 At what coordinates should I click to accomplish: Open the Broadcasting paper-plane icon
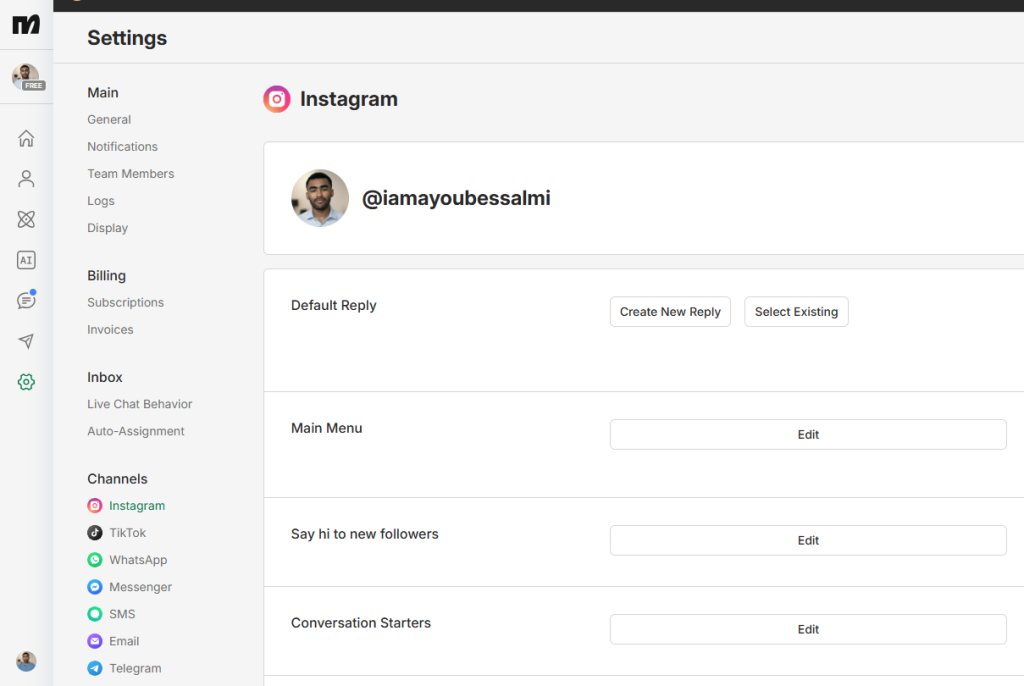pyautogui.click(x=26, y=340)
